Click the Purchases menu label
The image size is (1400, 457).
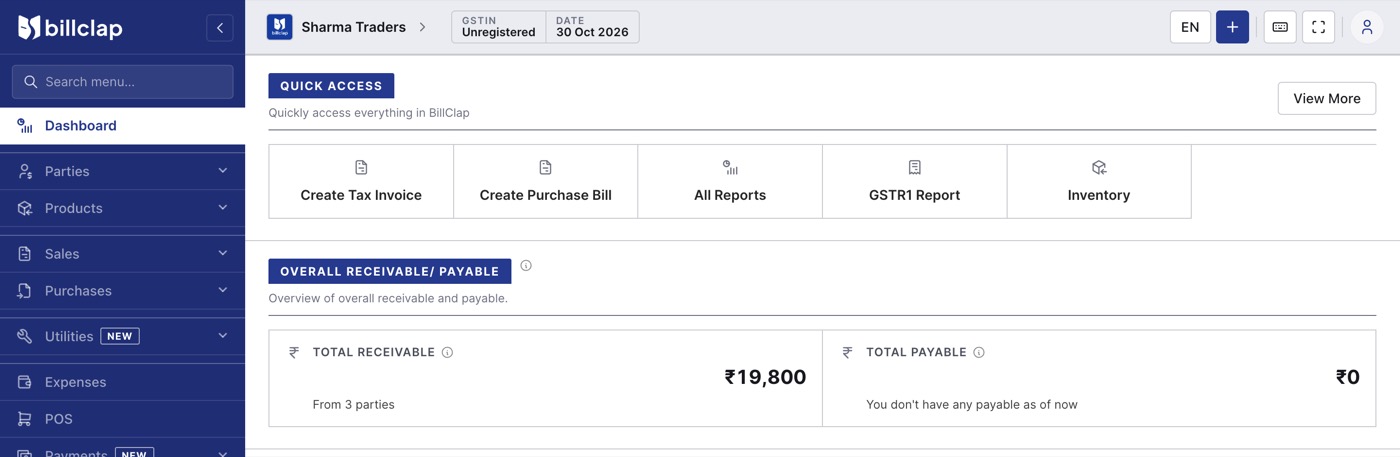coord(78,291)
